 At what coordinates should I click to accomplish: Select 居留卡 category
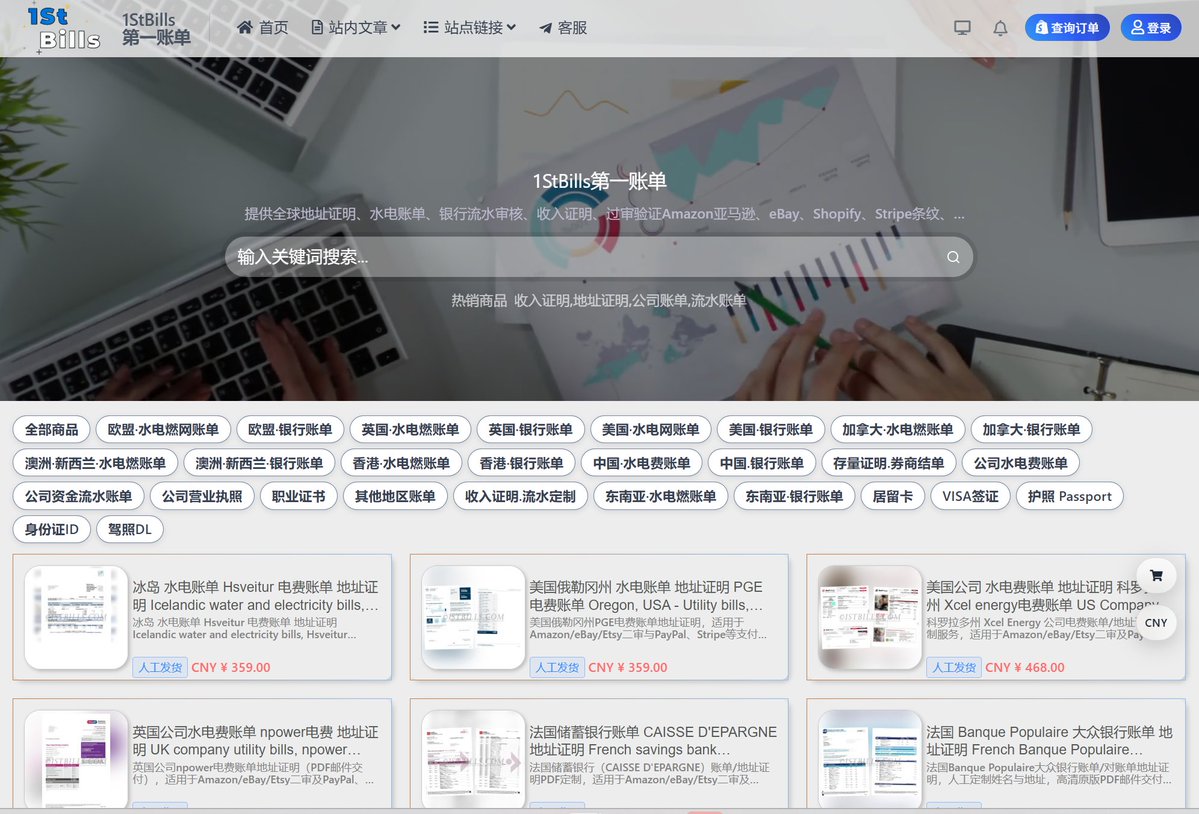pyautogui.click(x=893, y=496)
